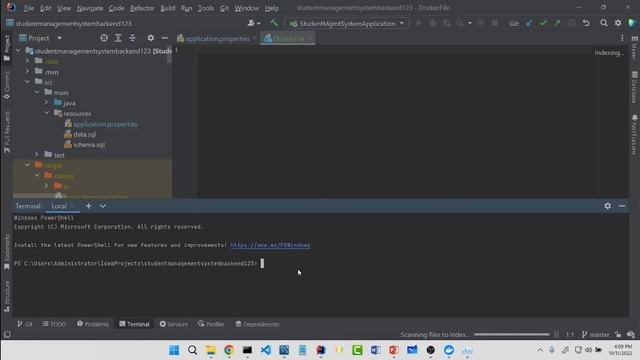This screenshot has height=360, width=640.
Task: Click the Project tree vertical scrollbar
Action: coord(169,54)
